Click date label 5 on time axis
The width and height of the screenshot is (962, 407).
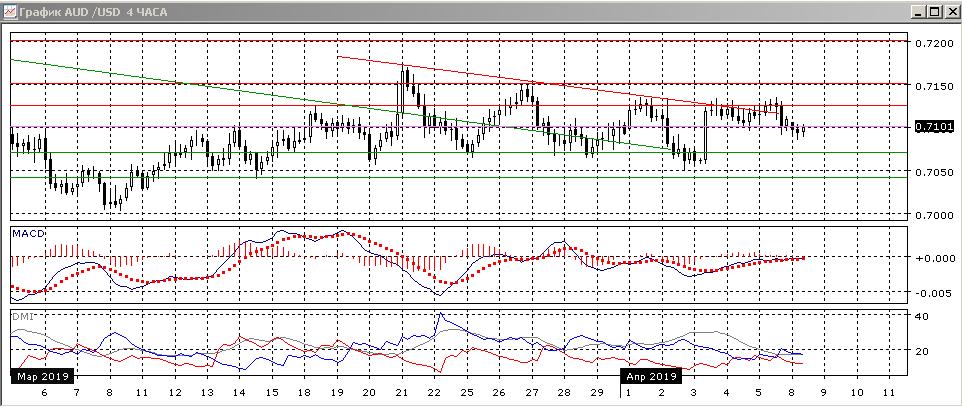[759, 392]
